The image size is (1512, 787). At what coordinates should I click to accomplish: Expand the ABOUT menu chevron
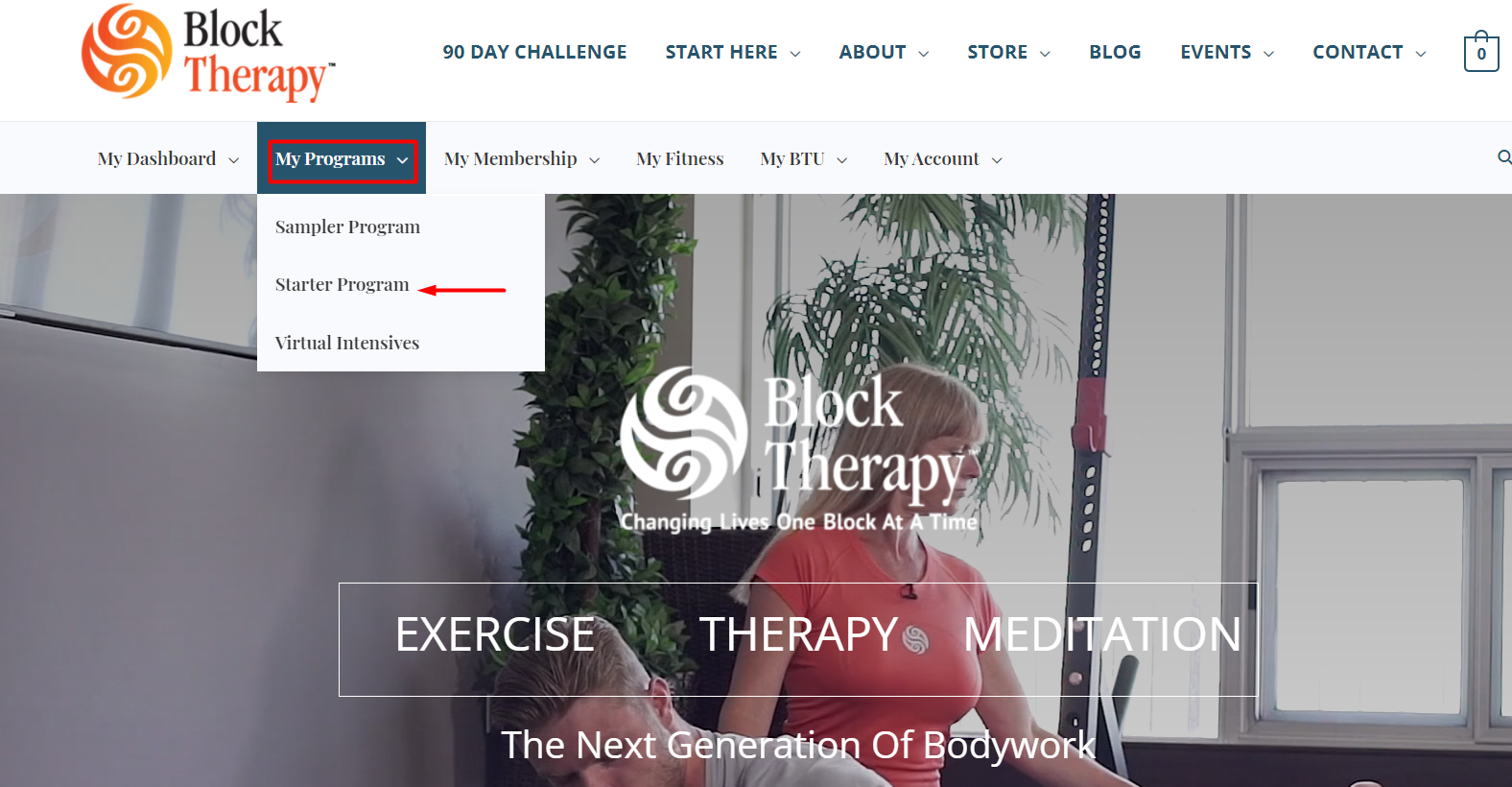[x=923, y=54]
